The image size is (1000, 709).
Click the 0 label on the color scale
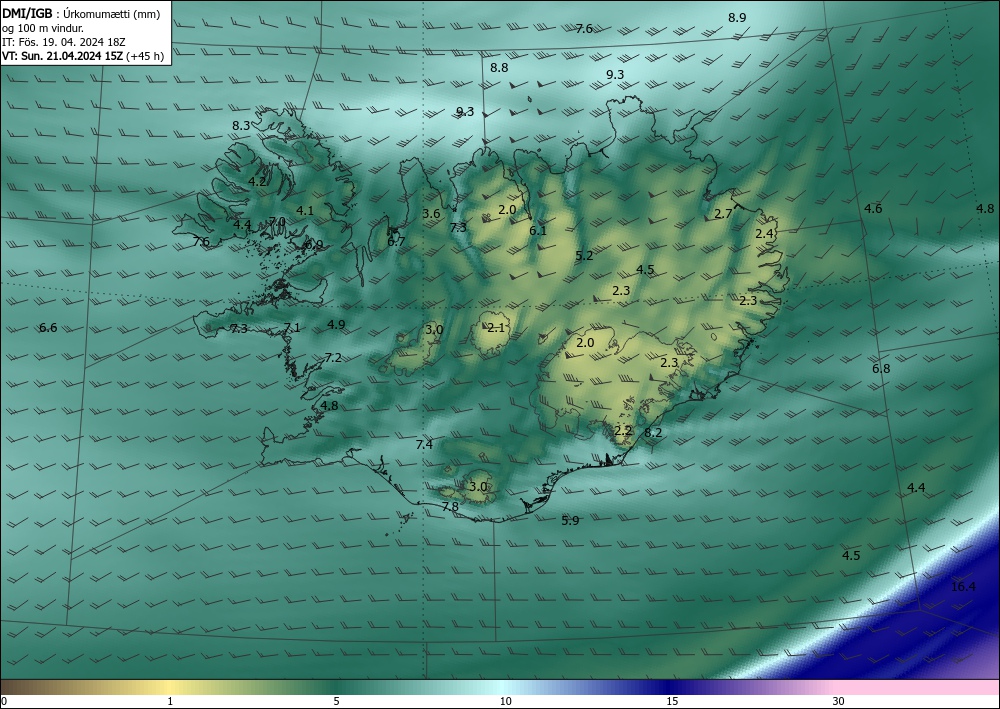(4, 701)
